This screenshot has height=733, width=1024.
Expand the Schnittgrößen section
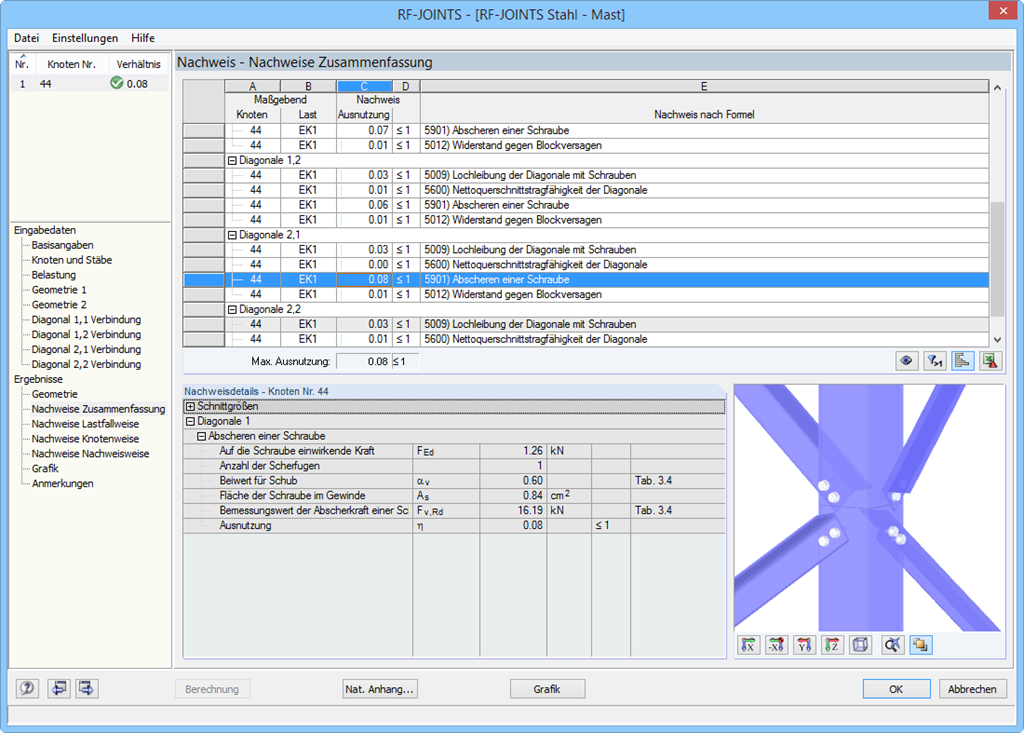190,406
